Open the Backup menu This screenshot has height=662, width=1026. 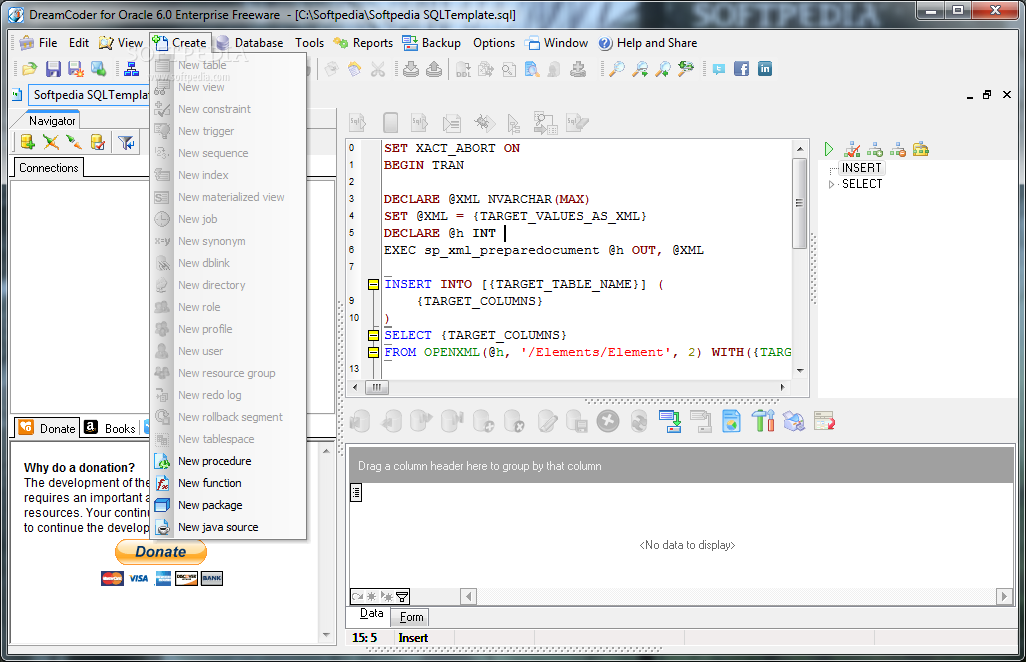click(x=432, y=43)
